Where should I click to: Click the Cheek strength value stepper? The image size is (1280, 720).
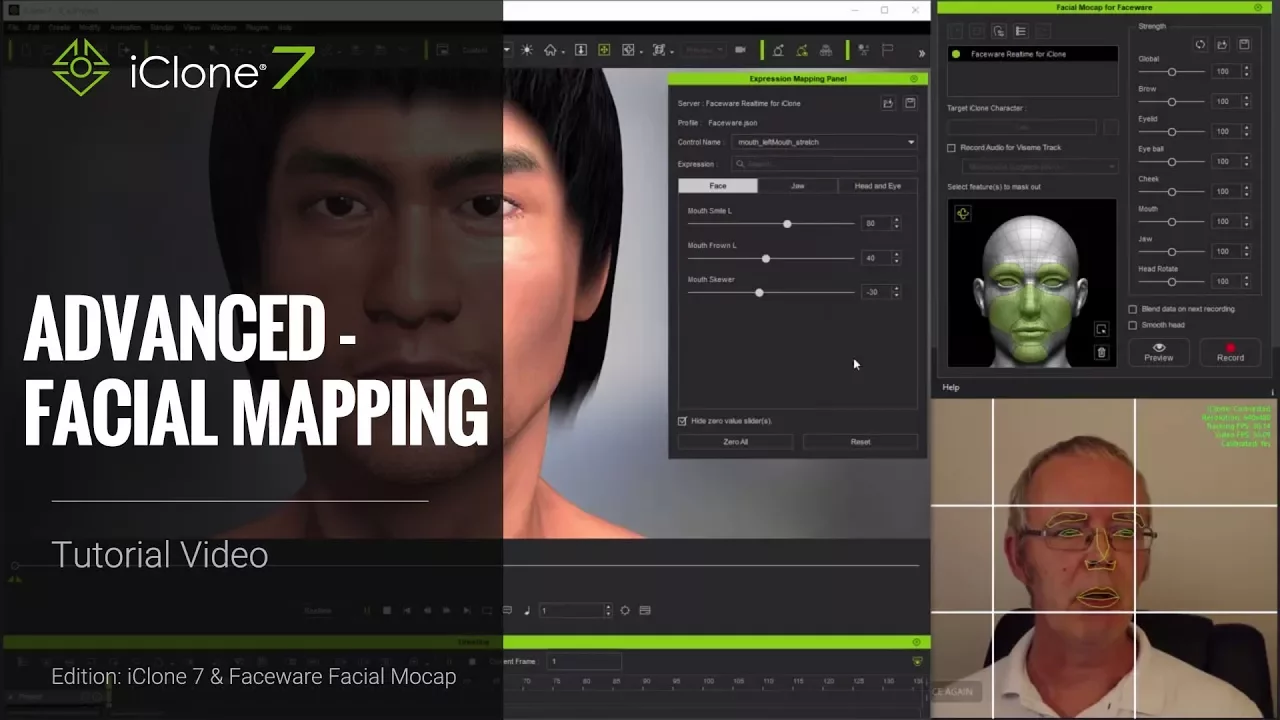point(1246,191)
